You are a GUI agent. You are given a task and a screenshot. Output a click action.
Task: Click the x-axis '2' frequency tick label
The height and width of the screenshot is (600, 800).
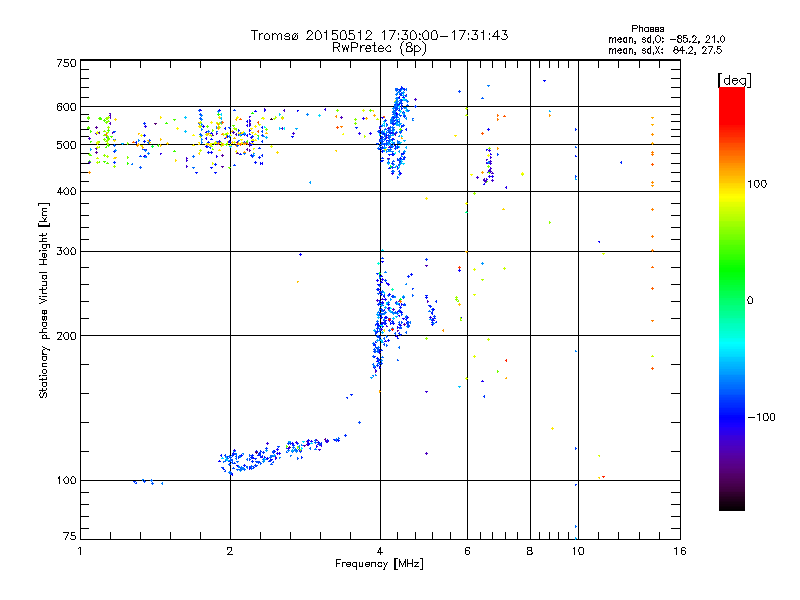tap(230, 551)
